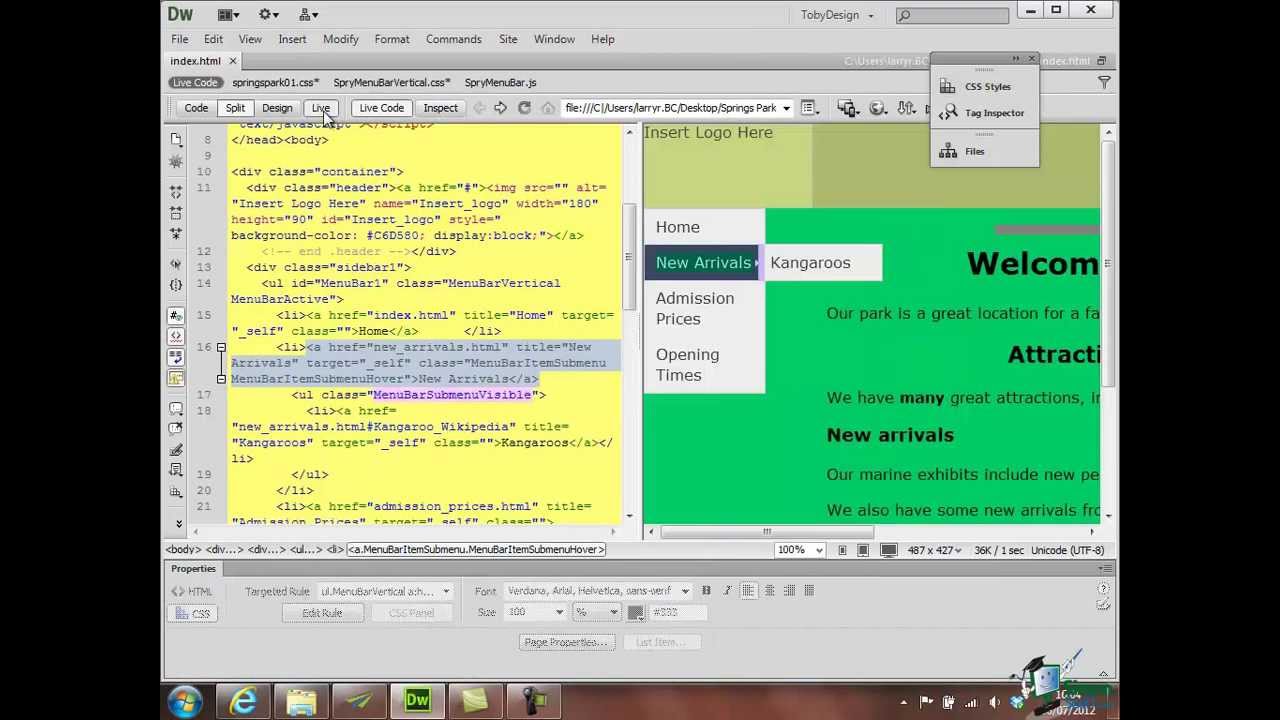This screenshot has height=720, width=1280.
Task: Switch to Code view
Action: 196,108
